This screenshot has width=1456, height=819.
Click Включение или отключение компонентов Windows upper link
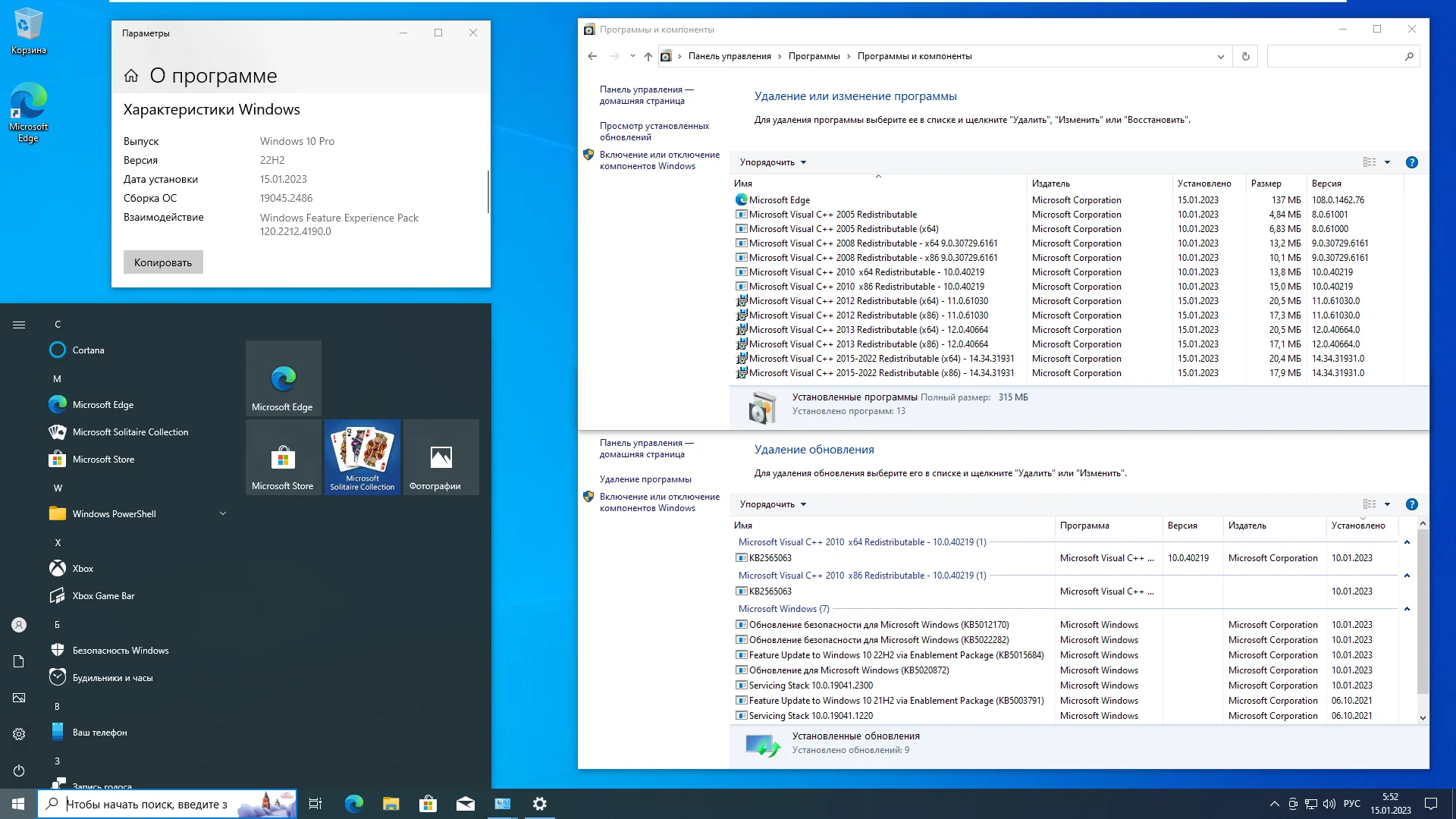(x=659, y=160)
